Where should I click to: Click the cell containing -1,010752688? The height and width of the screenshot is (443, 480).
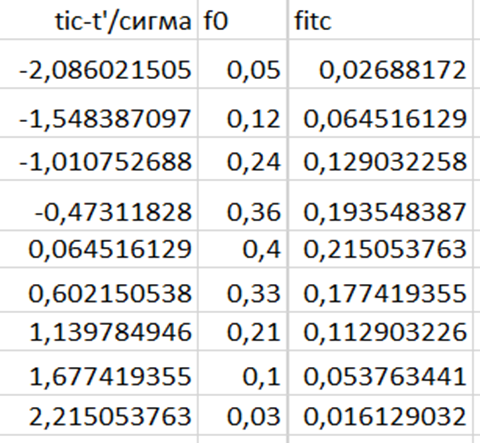(x=99, y=159)
